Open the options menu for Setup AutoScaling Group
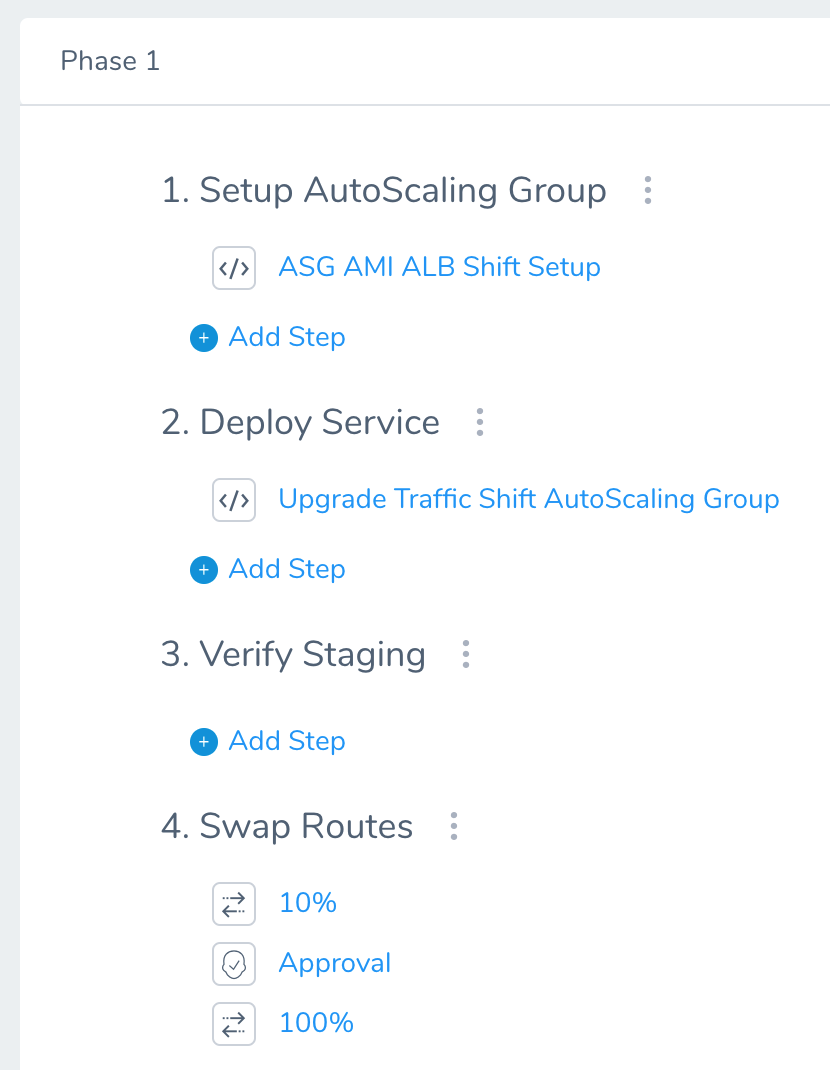 pos(648,190)
